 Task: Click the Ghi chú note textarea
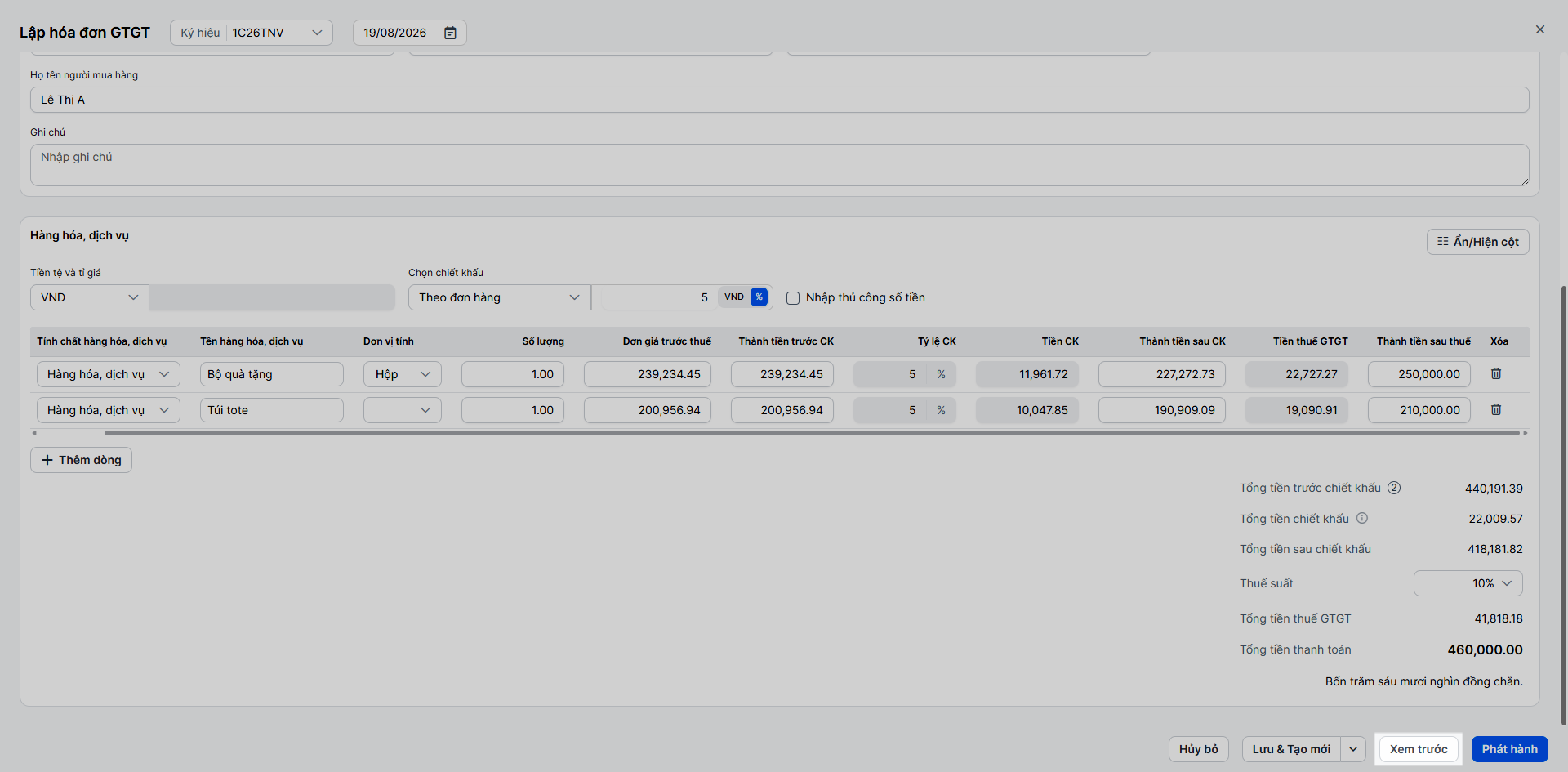(780, 165)
